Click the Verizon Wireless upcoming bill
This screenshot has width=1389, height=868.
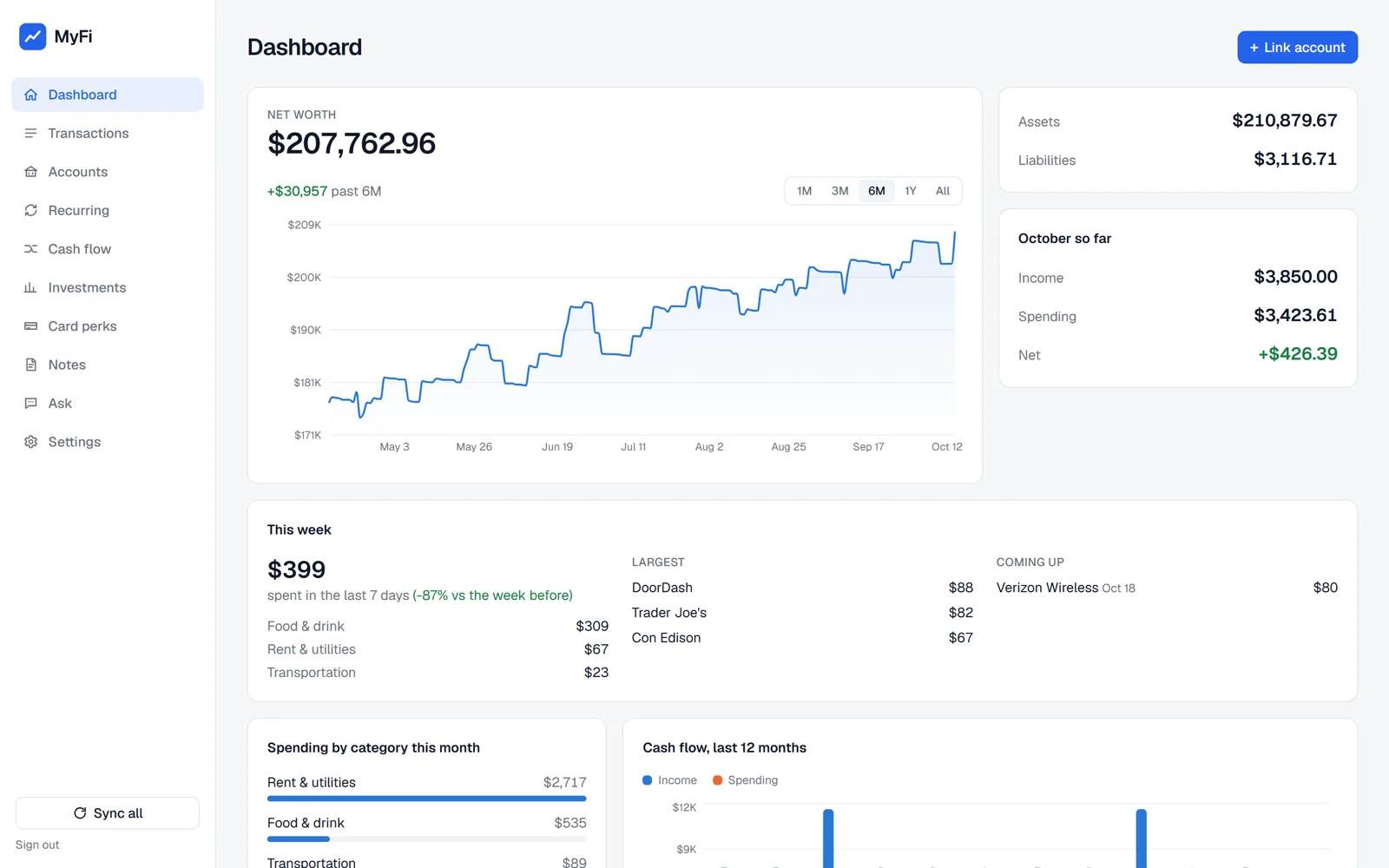[x=1167, y=588]
